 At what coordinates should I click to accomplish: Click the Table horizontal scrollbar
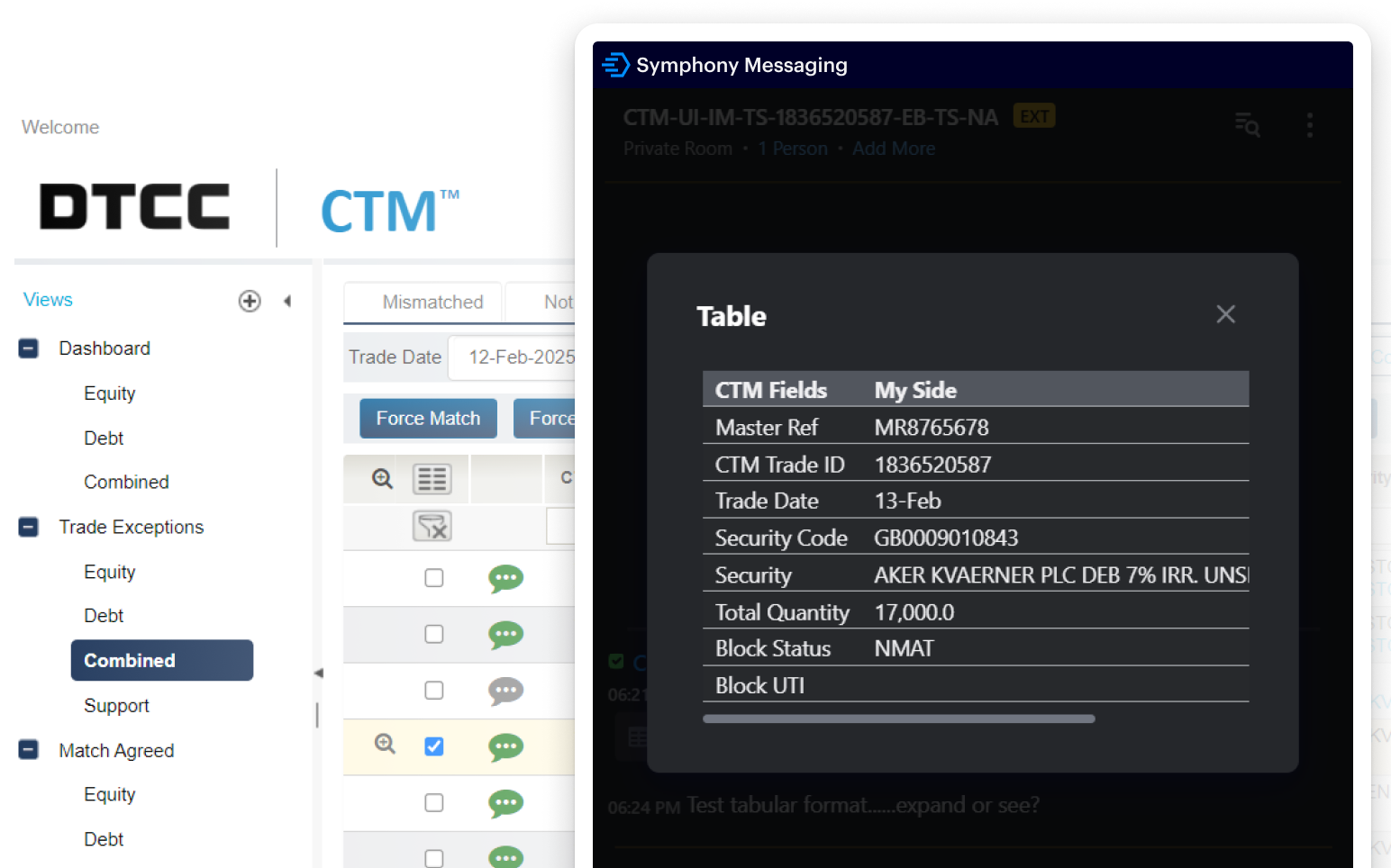[x=898, y=719]
